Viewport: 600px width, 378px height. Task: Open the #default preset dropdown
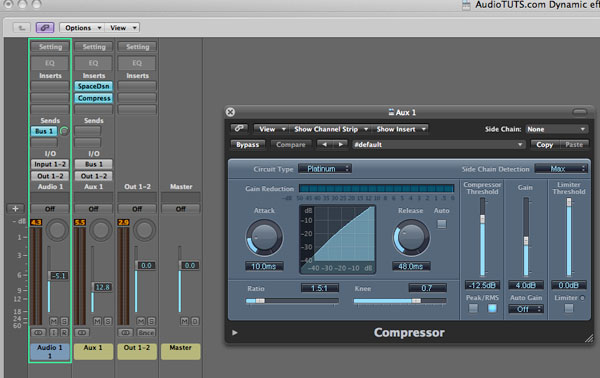point(438,145)
